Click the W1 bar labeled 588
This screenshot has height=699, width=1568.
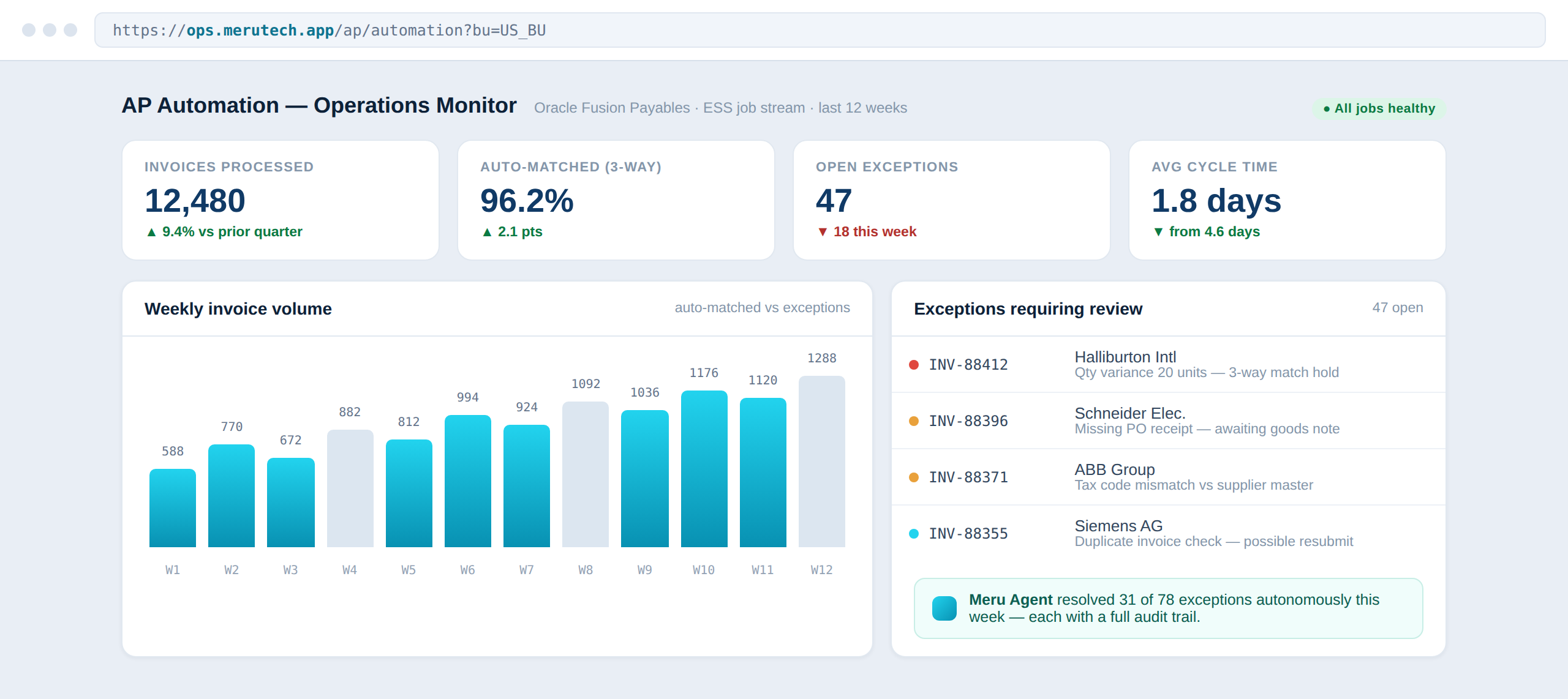click(x=173, y=508)
